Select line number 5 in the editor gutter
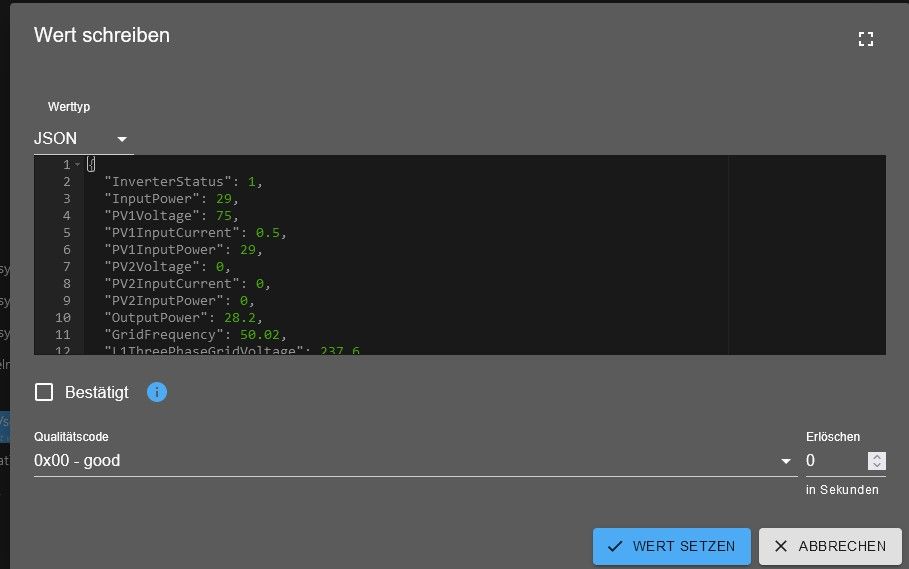This screenshot has height=569, width=909. (66, 233)
